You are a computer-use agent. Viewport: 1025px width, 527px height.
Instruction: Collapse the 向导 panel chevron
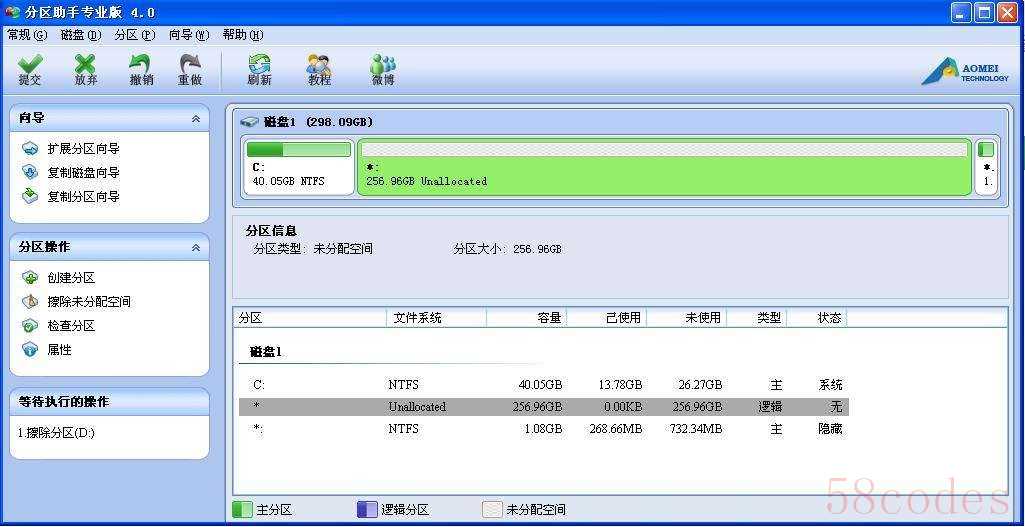point(196,119)
